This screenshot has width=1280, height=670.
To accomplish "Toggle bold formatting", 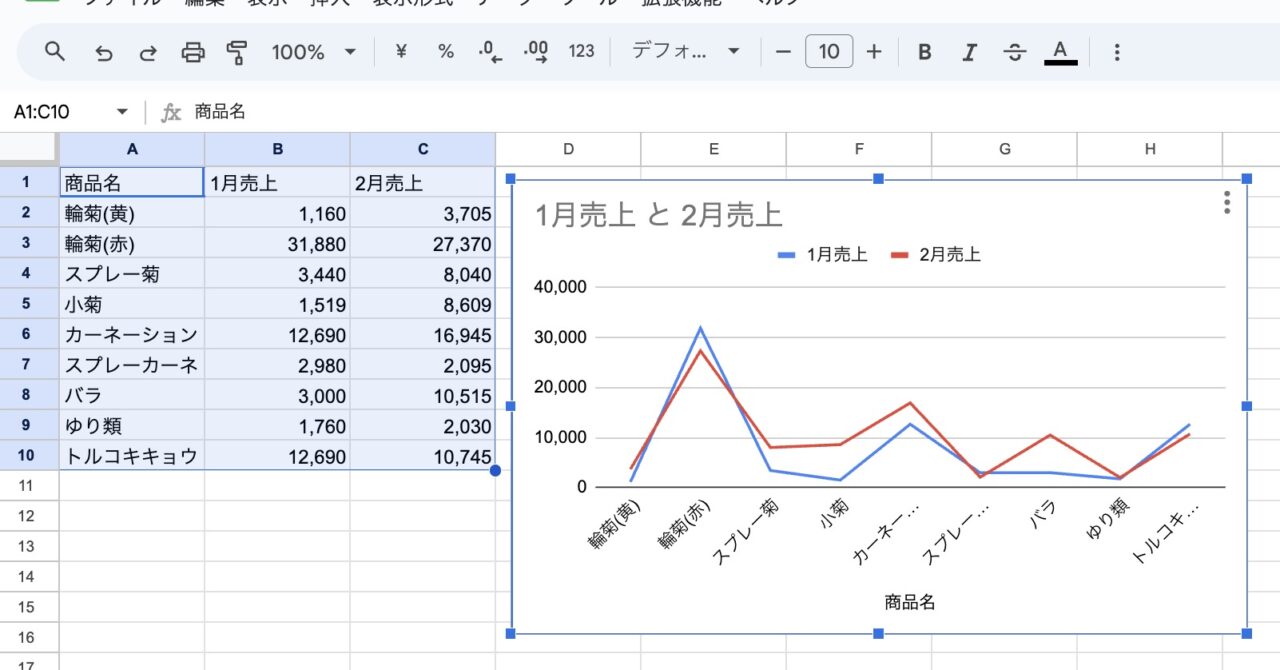I will click(x=924, y=52).
